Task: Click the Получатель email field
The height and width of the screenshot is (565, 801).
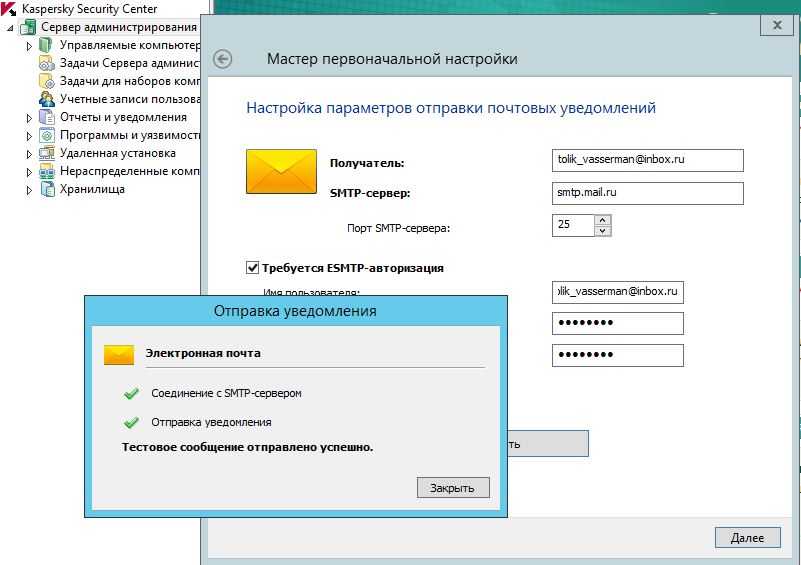Action: 648,160
